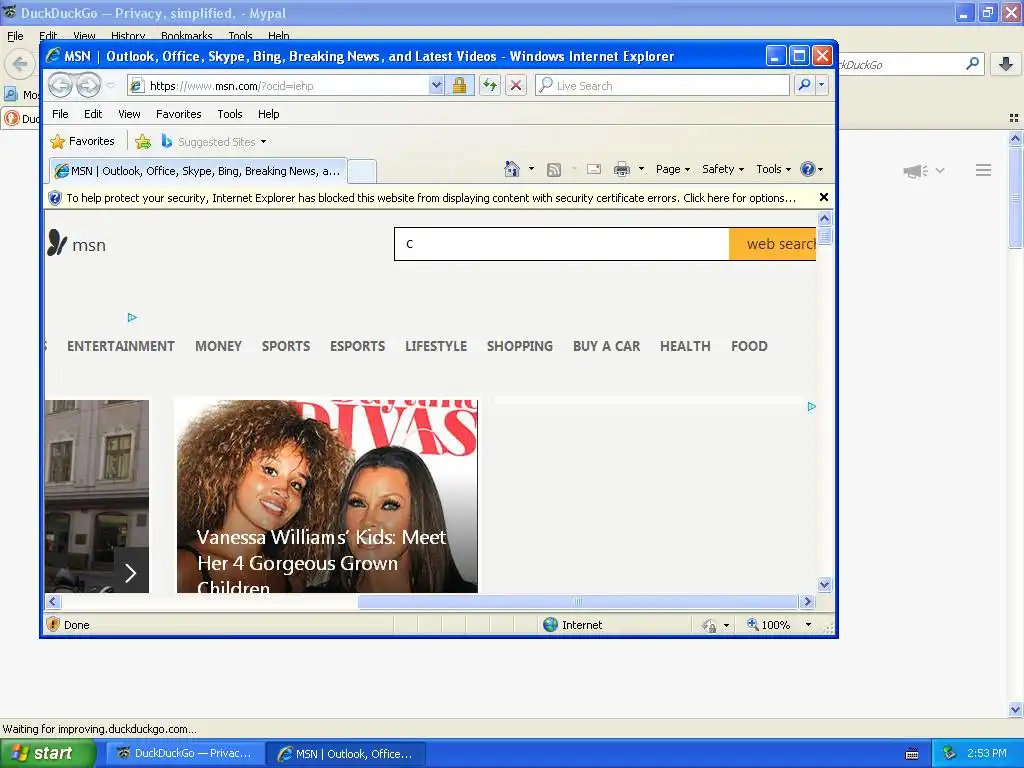Image resolution: width=1024 pixels, height=768 pixels.
Task: Click the Refresh page button in IE
Action: [x=490, y=86]
